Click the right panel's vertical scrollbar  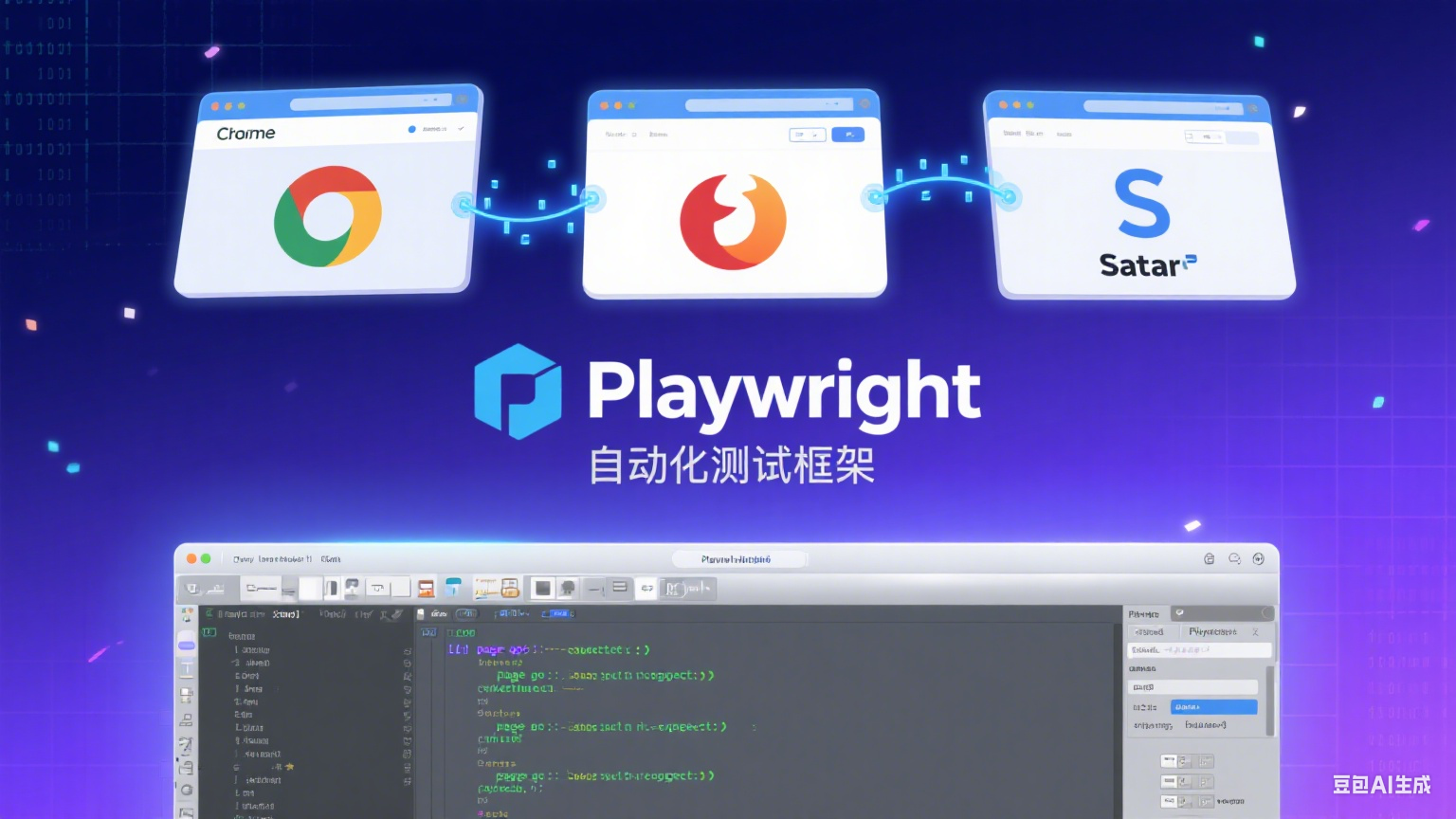pyautogui.click(x=1270, y=701)
